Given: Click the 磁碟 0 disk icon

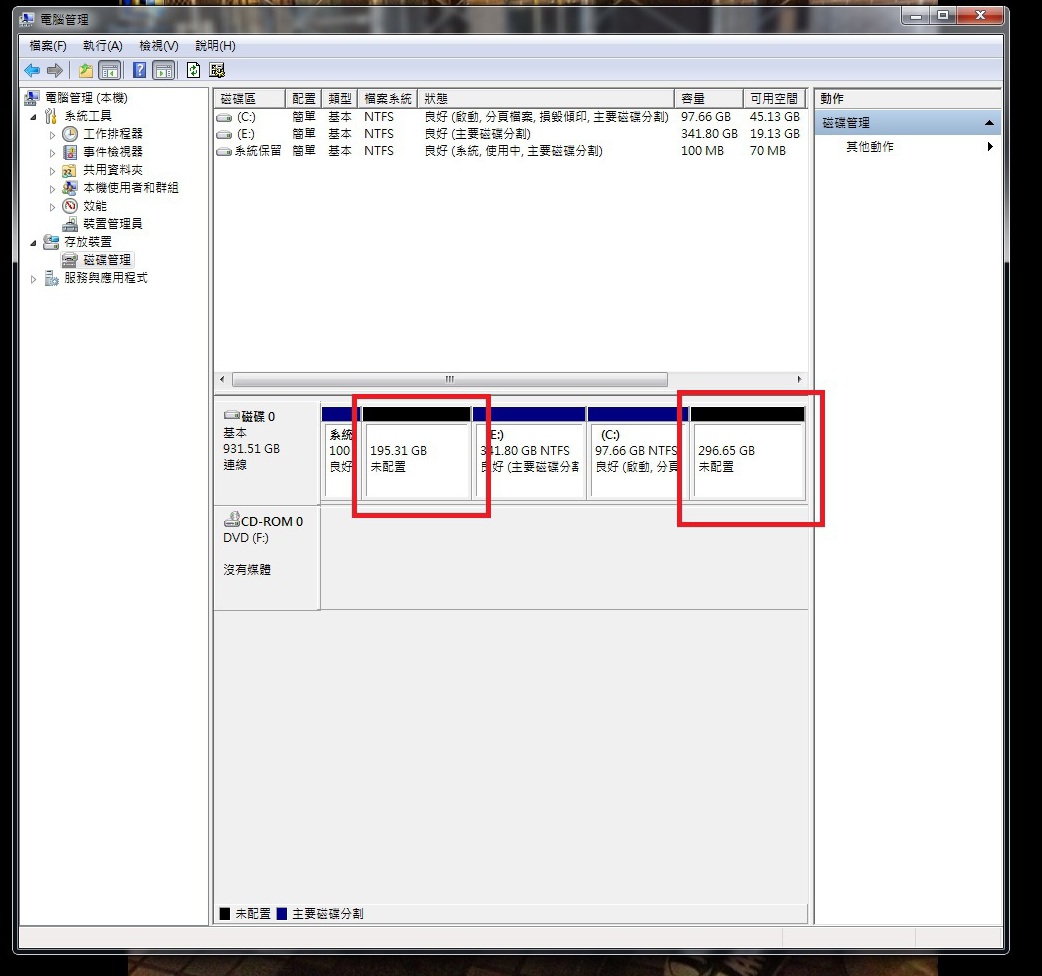Looking at the screenshot, I should (232, 415).
